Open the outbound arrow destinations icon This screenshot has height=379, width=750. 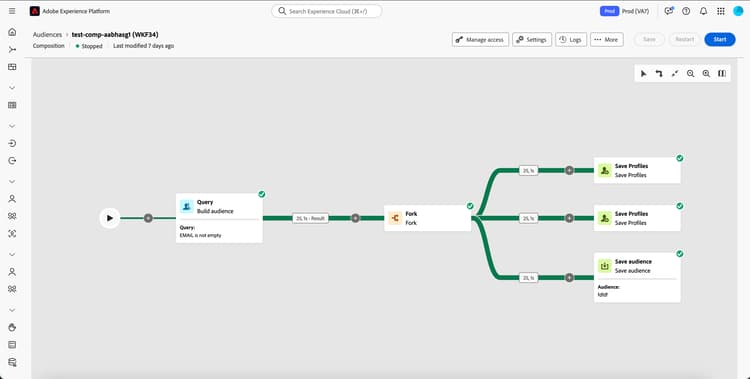point(12,161)
